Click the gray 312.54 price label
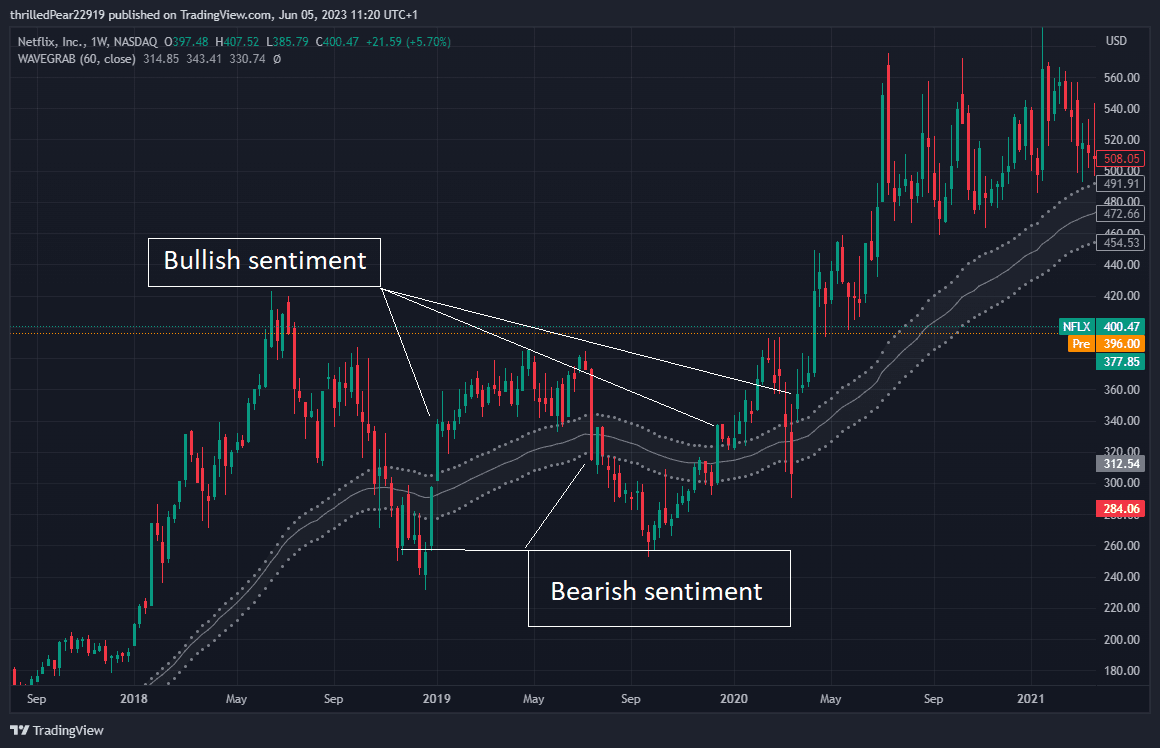Screen dimensions: 1160x748 pyautogui.click(x=1121, y=464)
